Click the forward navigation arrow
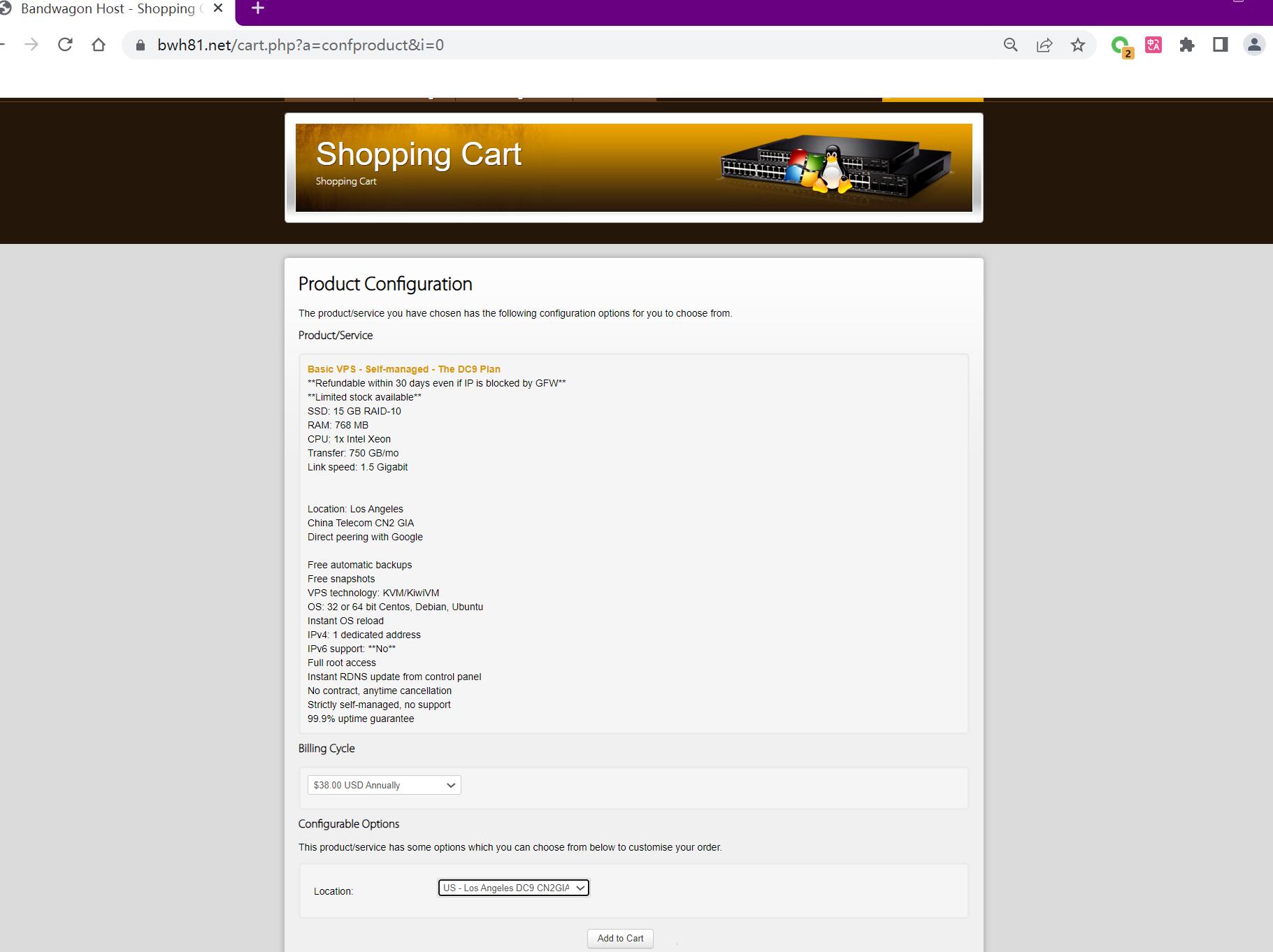1273x952 pixels. click(31, 45)
